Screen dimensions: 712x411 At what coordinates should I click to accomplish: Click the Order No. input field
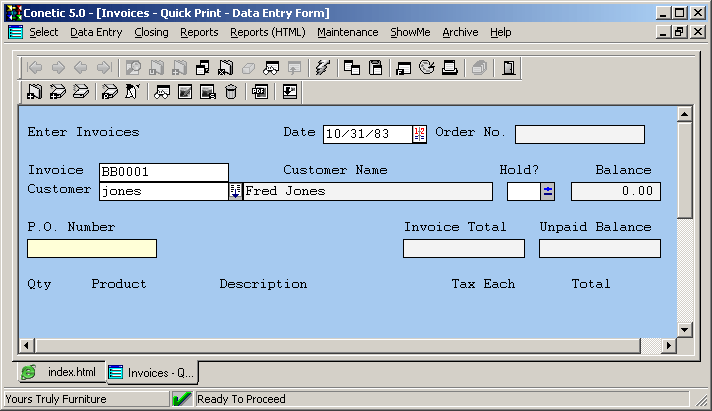(x=579, y=134)
